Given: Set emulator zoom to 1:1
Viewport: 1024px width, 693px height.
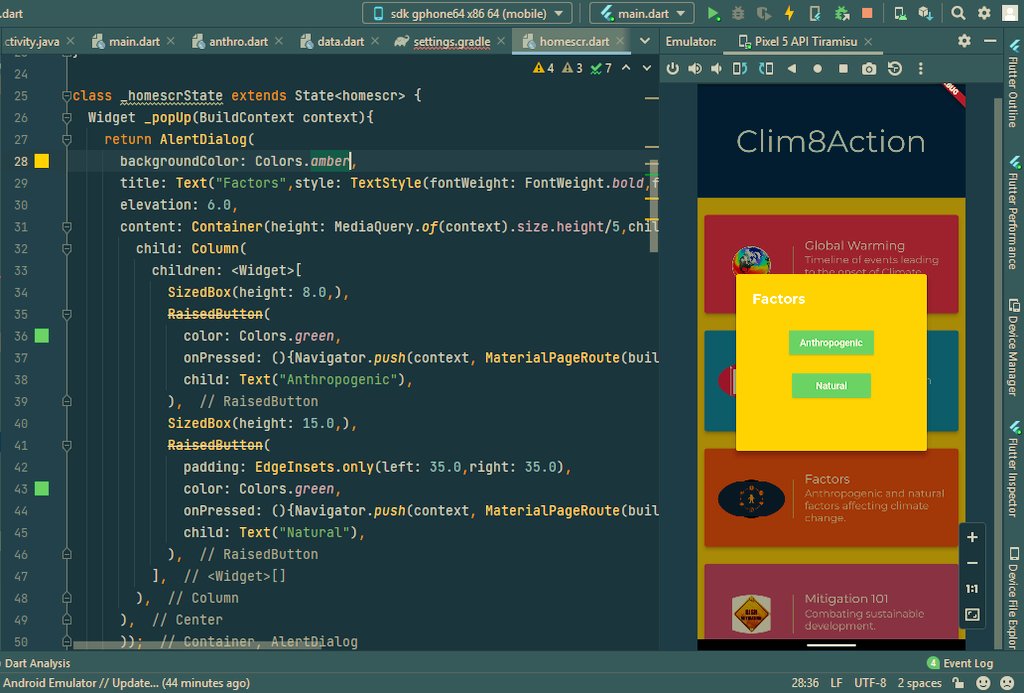Looking at the screenshot, I should 972,588.
